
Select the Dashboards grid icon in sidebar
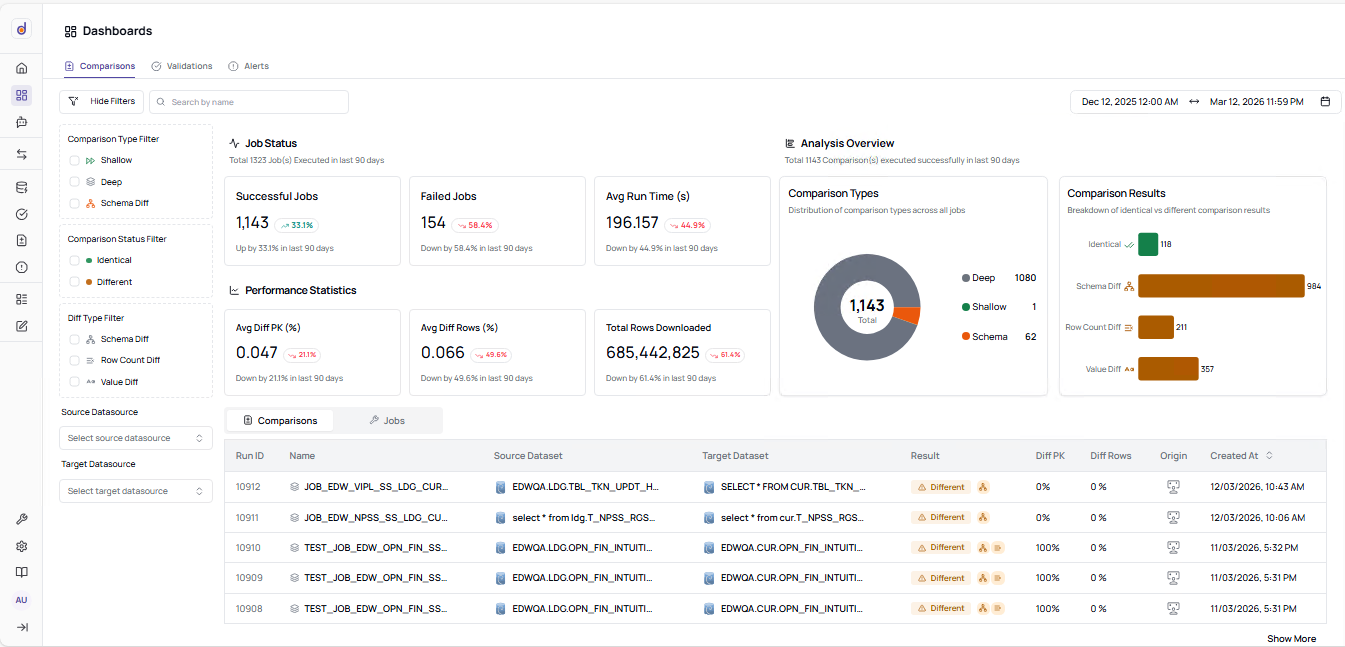tap(21, 95)
